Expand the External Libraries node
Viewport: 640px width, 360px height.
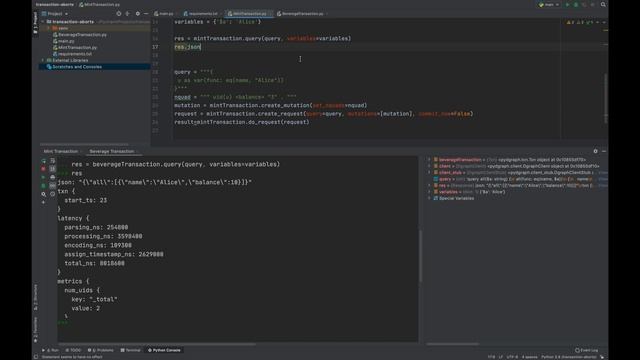pos(43,60)
